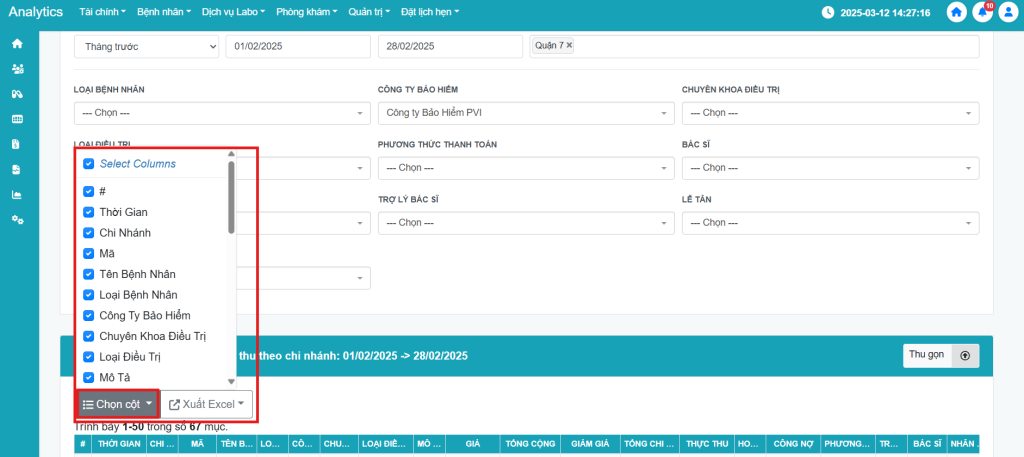Open the patients group icon in sidebar

[17, 69]
